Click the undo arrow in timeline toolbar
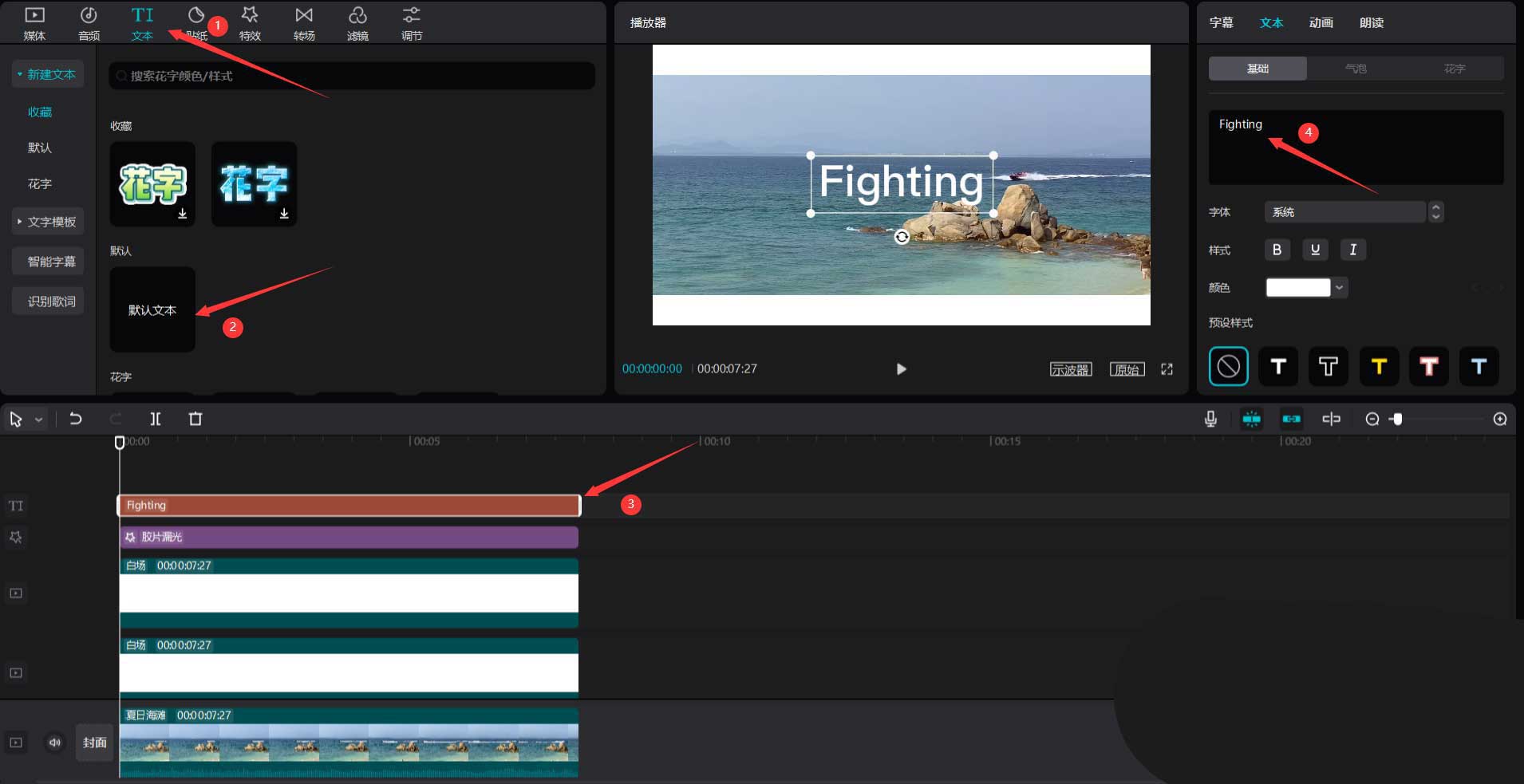The image size is (1524, 784). [x=76, y=419]
